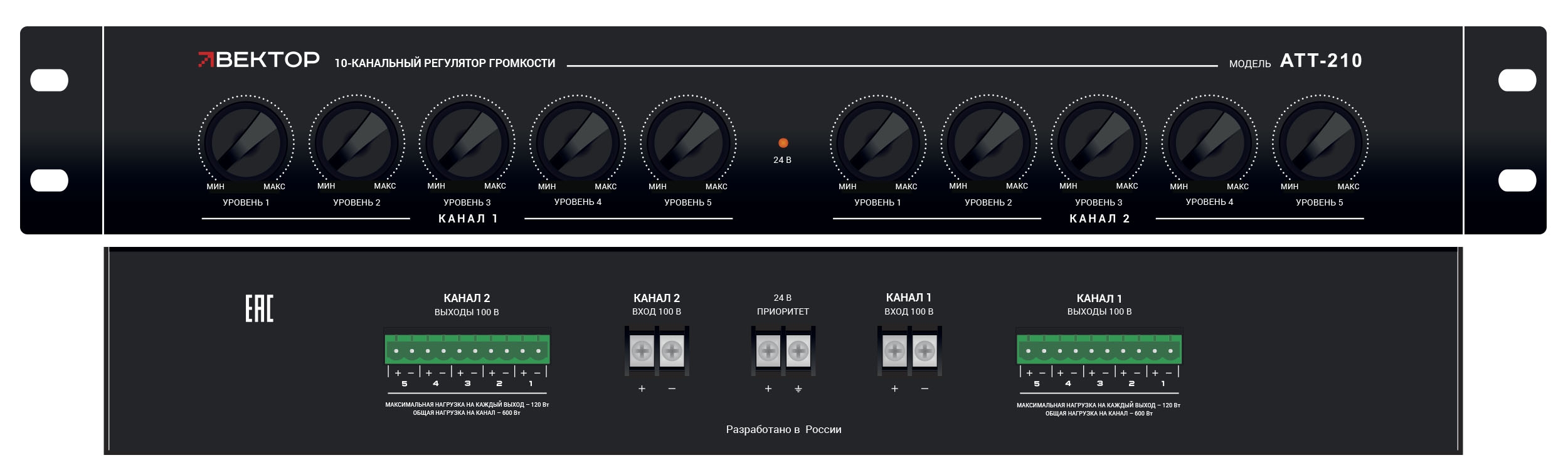Click the front panel "КАНАЛ 2" group label
The image size is (1568, 470).
point(1099,219)
